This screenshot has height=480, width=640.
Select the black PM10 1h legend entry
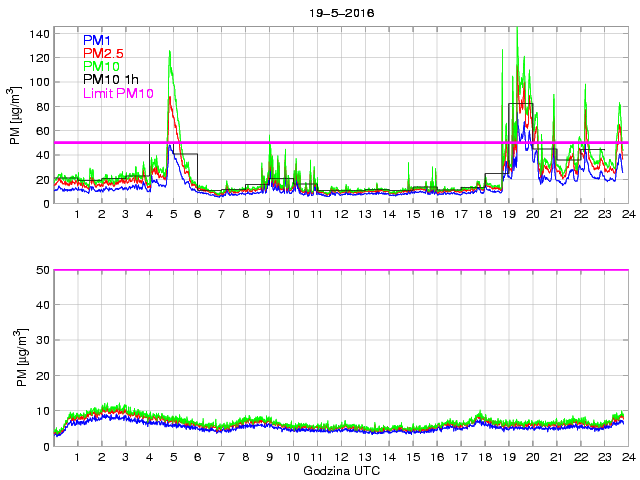[111, 80]
